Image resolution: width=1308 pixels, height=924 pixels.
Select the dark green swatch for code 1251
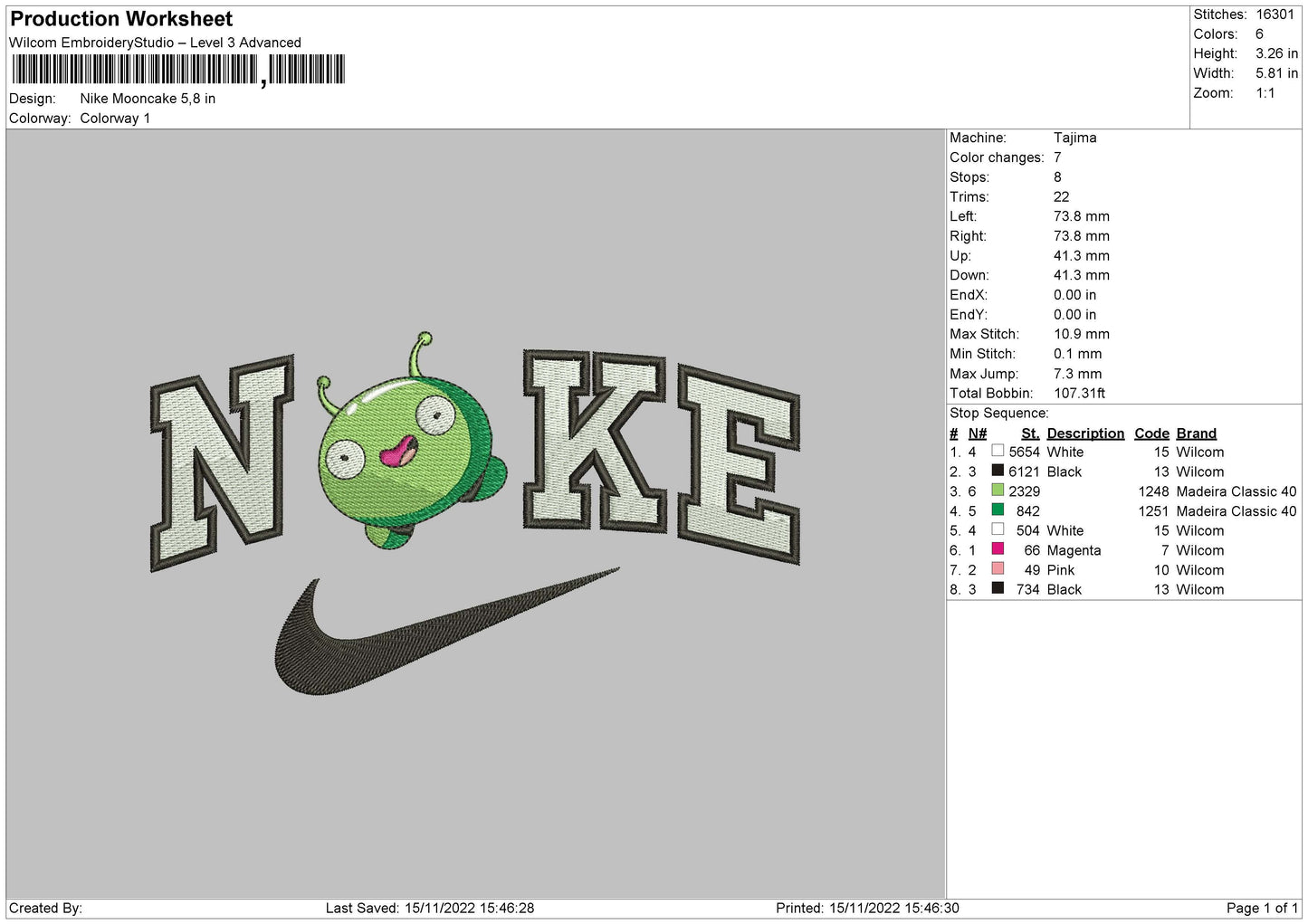998,510
